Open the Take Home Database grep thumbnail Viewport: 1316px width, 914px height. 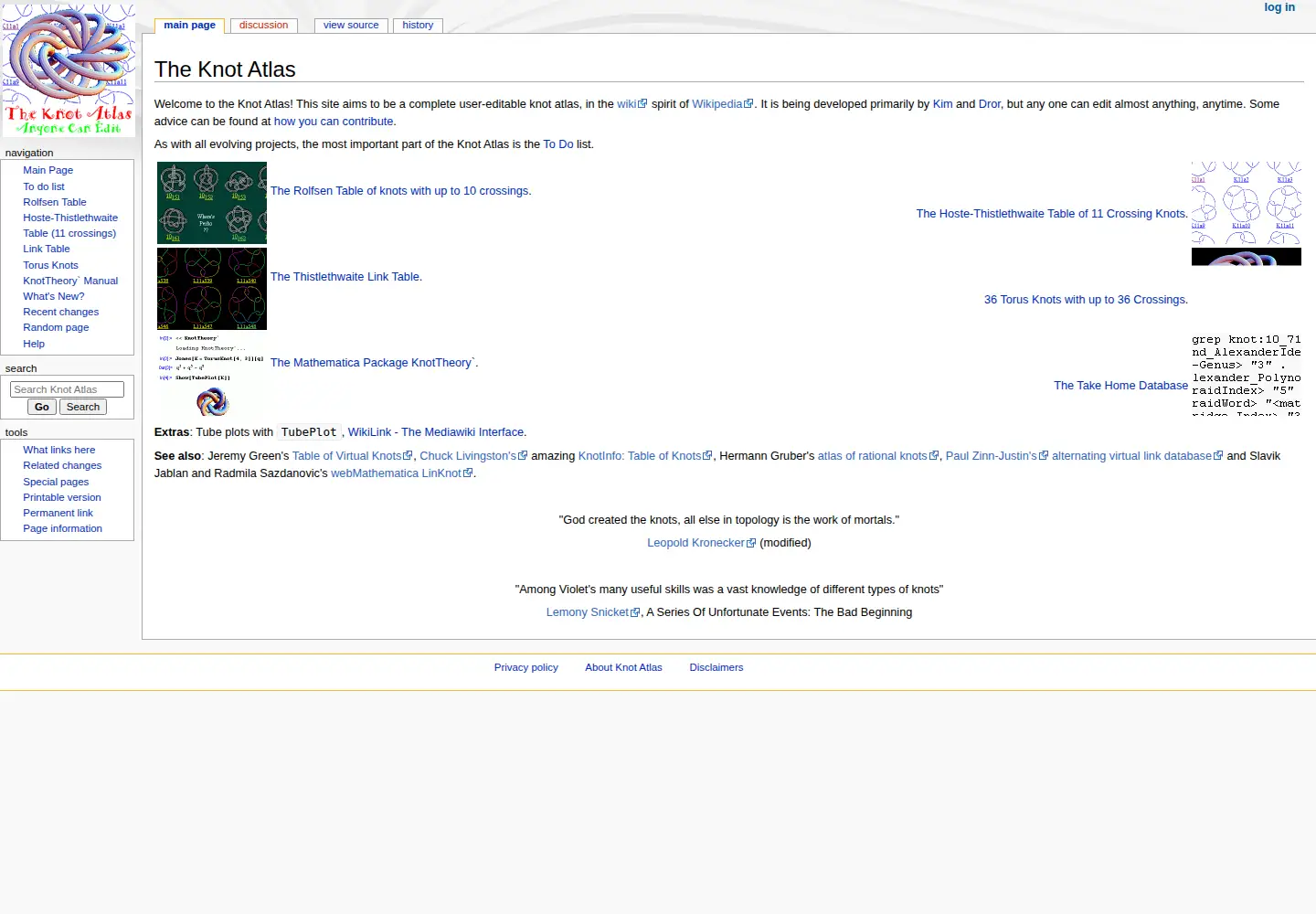coord(1247,375)
